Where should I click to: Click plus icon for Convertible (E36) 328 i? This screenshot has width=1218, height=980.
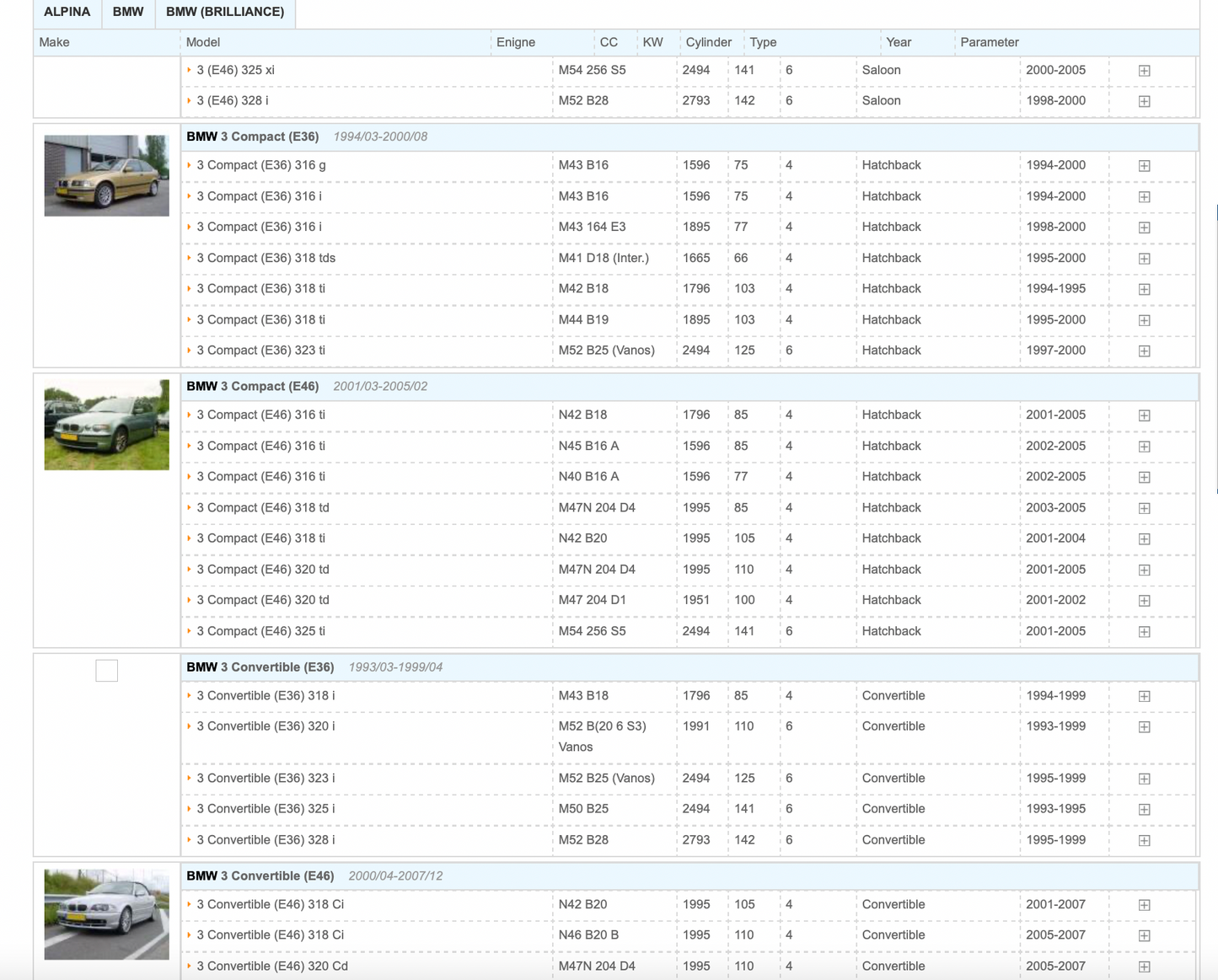point(1144,840)
